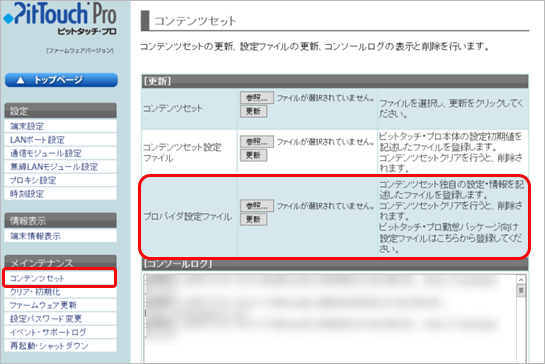Screen dimensions: 545x364
Task: Click 参照 button for コンテンツセット row
Action: tap(257, 98)
